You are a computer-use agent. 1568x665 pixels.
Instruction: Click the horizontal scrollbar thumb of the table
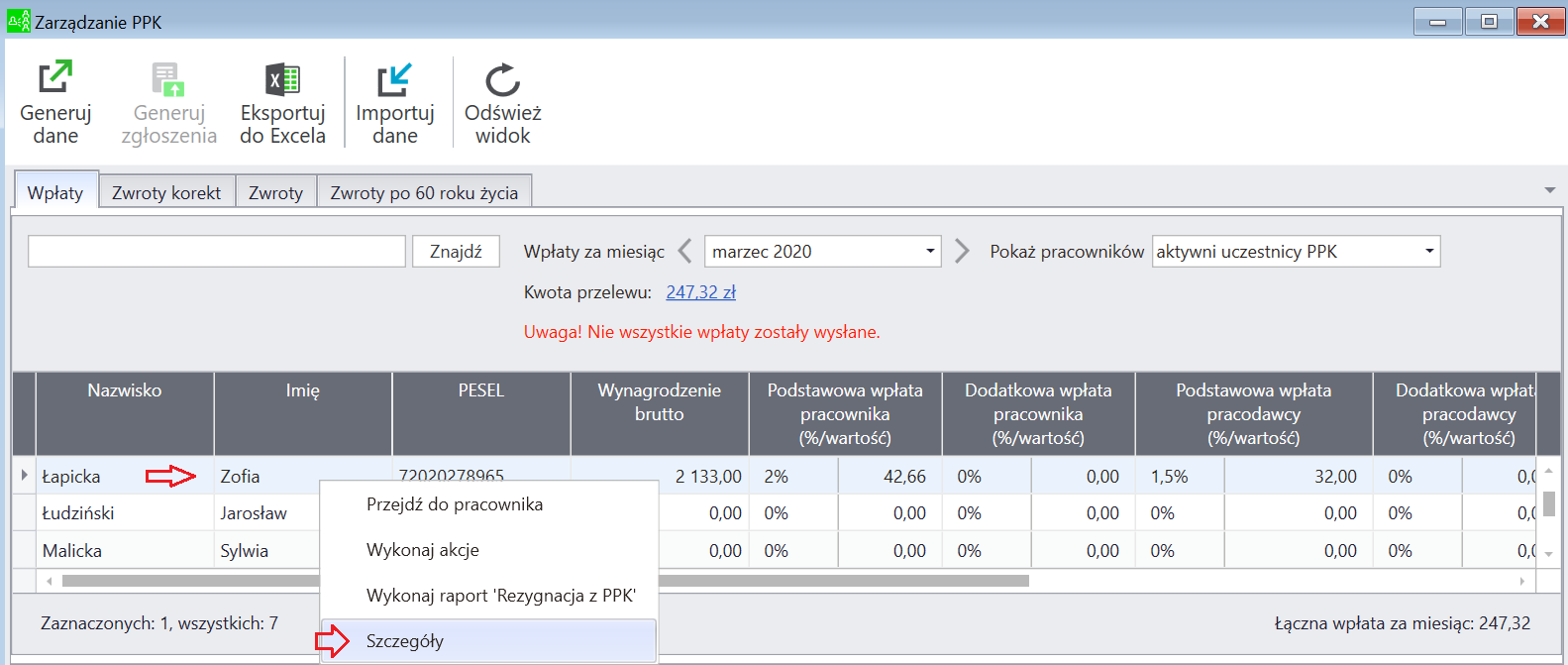point(547,580)
